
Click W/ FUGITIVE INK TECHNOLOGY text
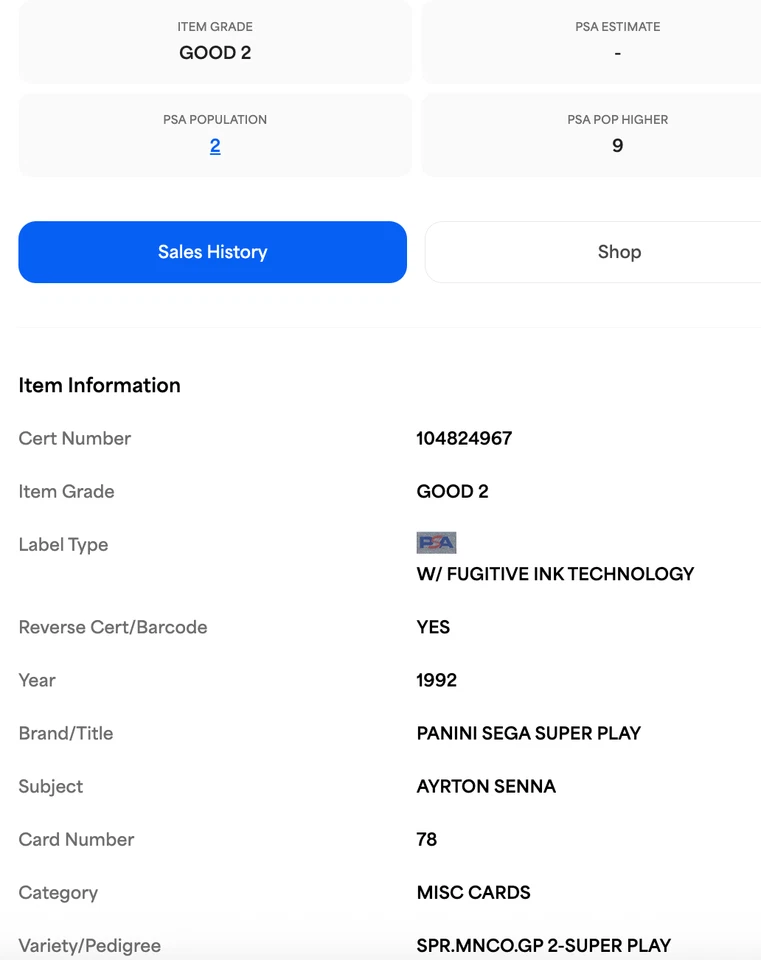click(x=555, y=574)
